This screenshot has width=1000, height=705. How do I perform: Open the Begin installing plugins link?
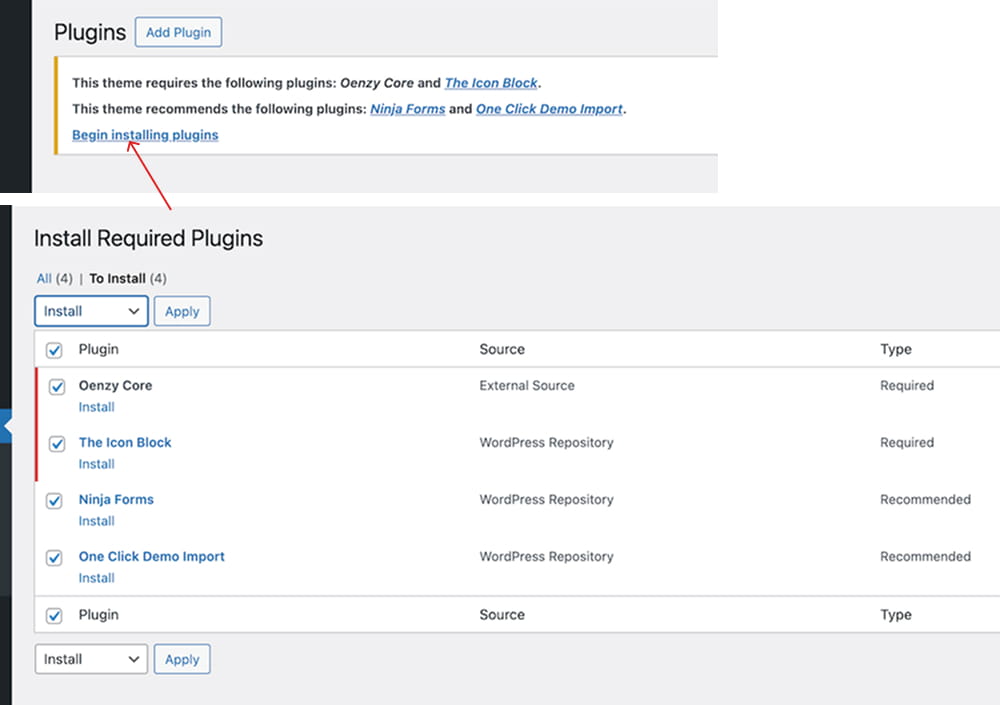tap(145, 134)
